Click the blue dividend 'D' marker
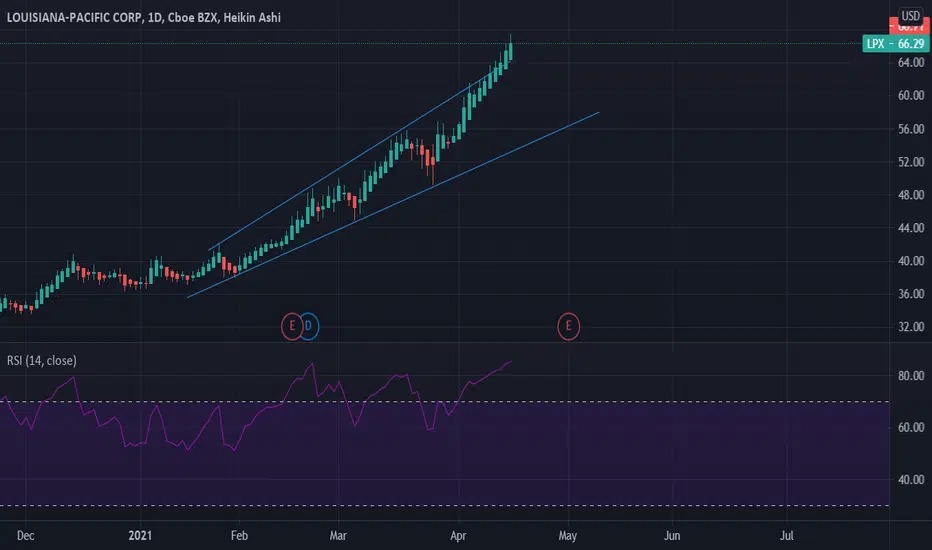 click(310, 326)
